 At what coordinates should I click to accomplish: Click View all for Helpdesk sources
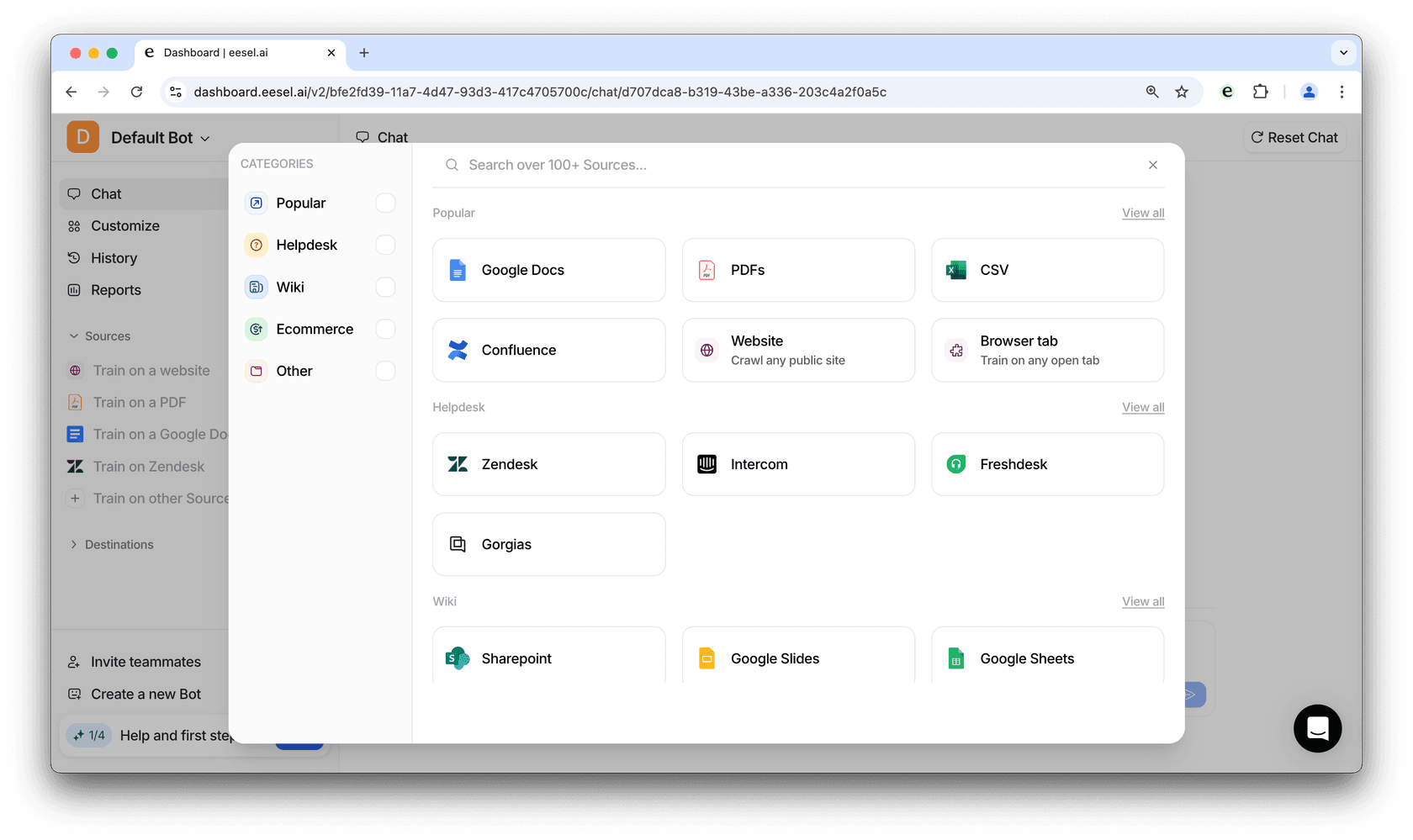click(x=1143, y=408)
